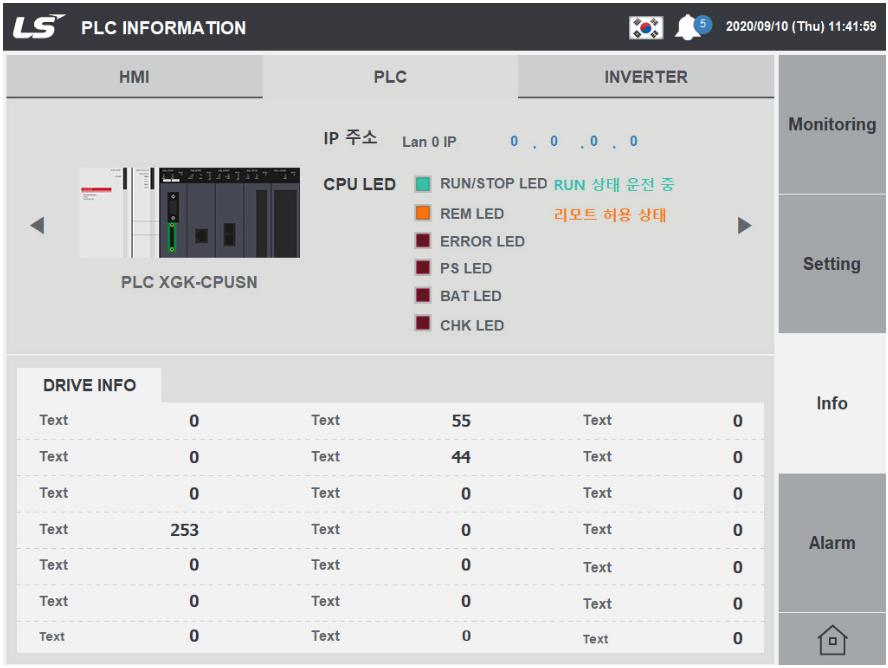The height and width of the screenshot is (668, 888).
Task: Open the Monitoring page
Action: pos(832,124)
